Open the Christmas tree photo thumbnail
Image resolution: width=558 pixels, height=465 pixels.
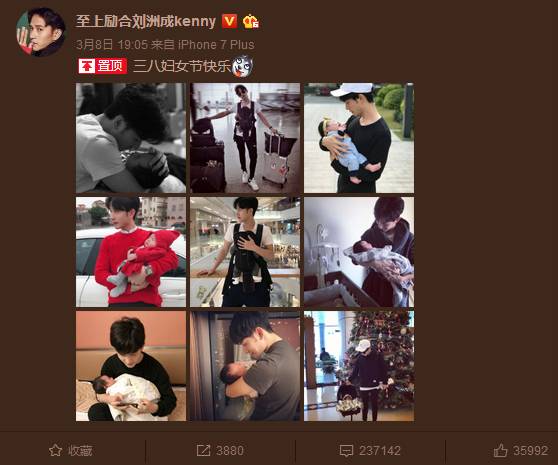(359, 366)
